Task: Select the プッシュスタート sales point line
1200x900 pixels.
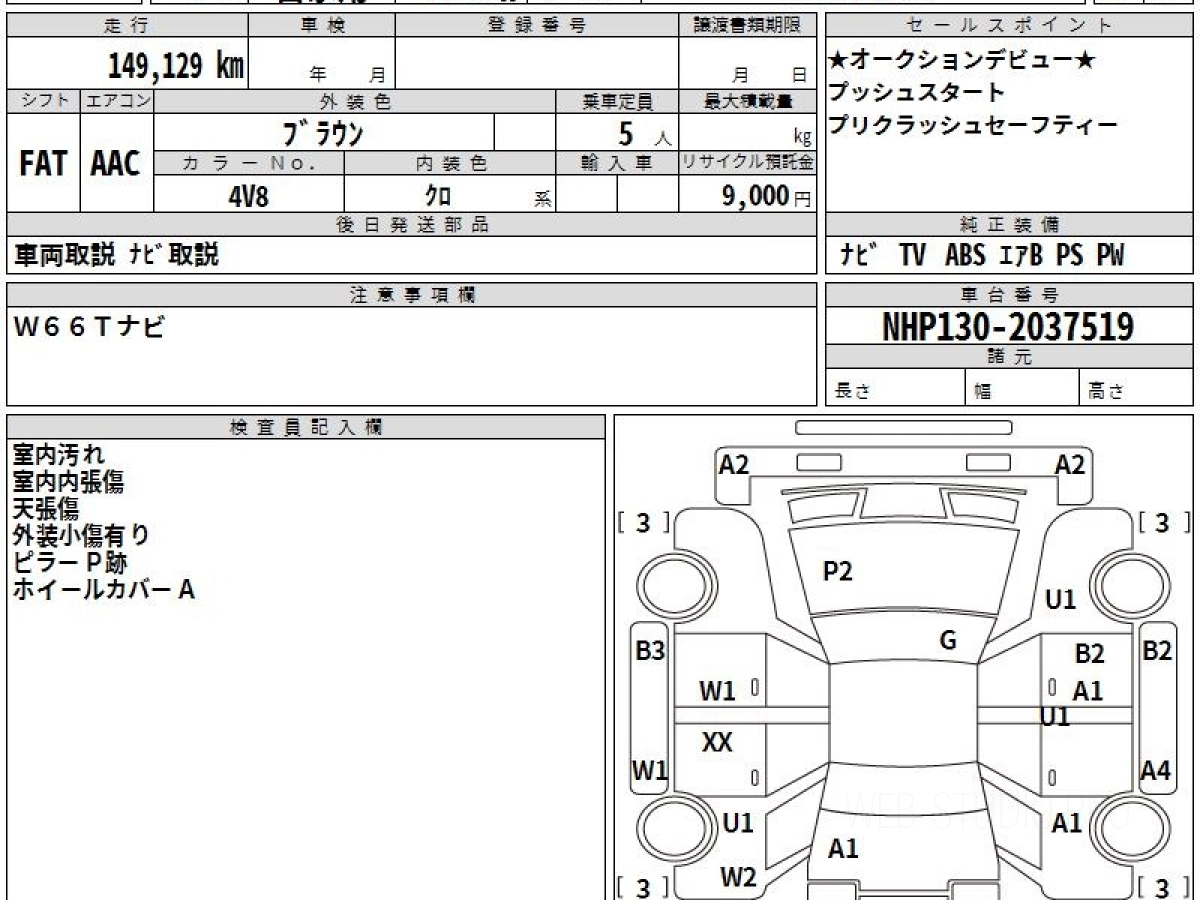Action: [x=917, y=93]
